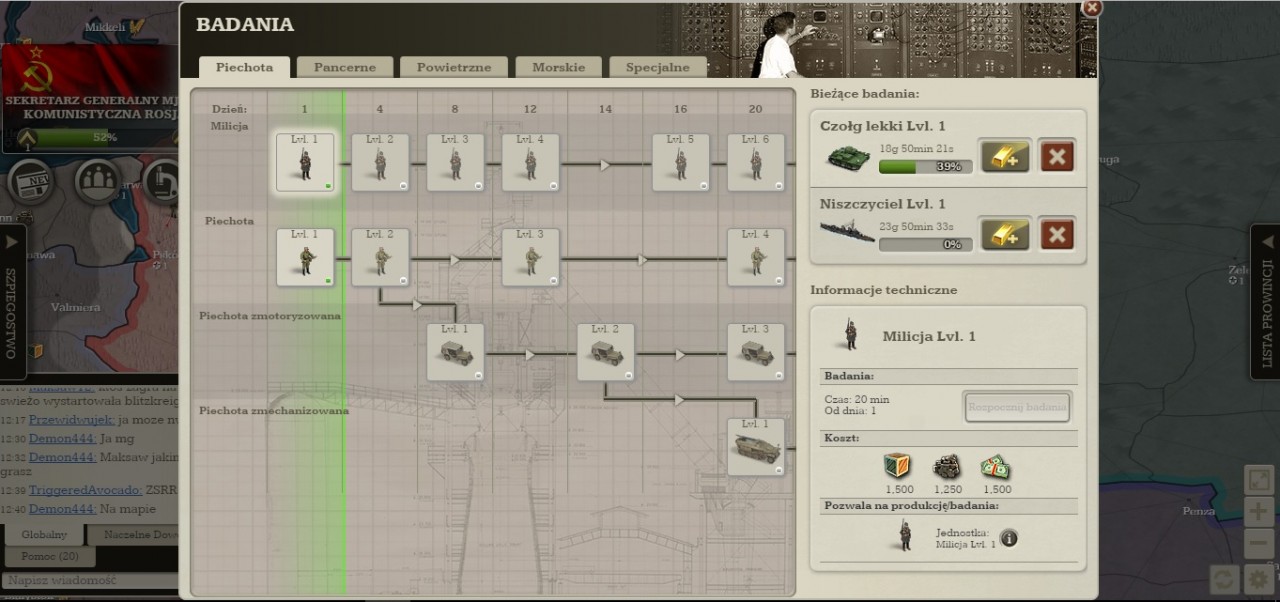Click day 20 column header
1280x602 pixels.
pyautogui.click(x=755, y=109)
